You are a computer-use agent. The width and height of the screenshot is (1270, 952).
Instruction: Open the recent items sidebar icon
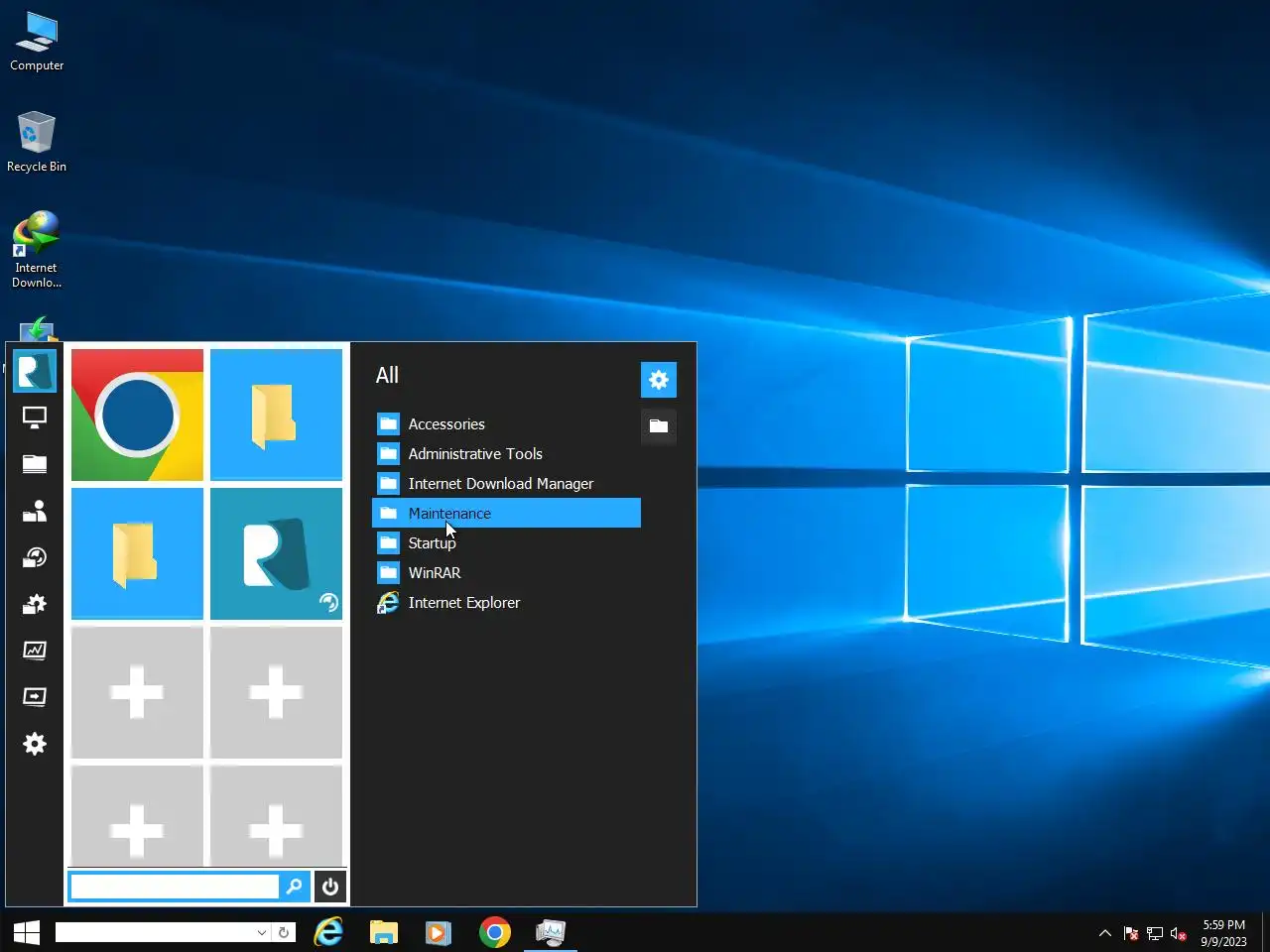pos(35,557)
